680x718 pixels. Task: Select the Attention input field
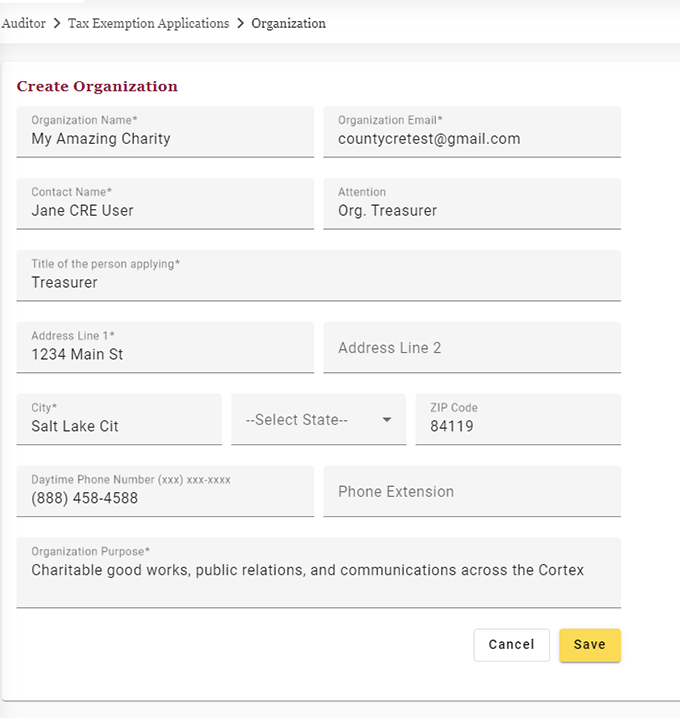click(x=471, y=211)
